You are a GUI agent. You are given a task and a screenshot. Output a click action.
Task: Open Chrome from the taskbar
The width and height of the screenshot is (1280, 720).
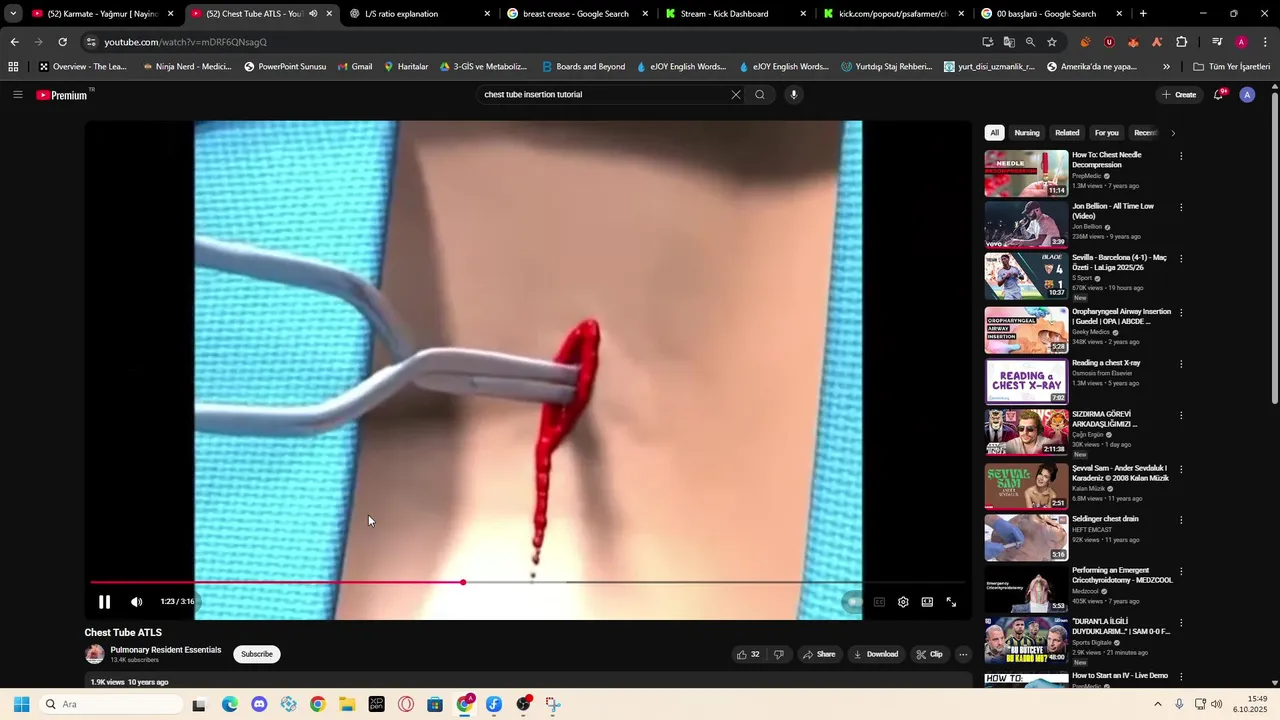(x=318, y=705)
